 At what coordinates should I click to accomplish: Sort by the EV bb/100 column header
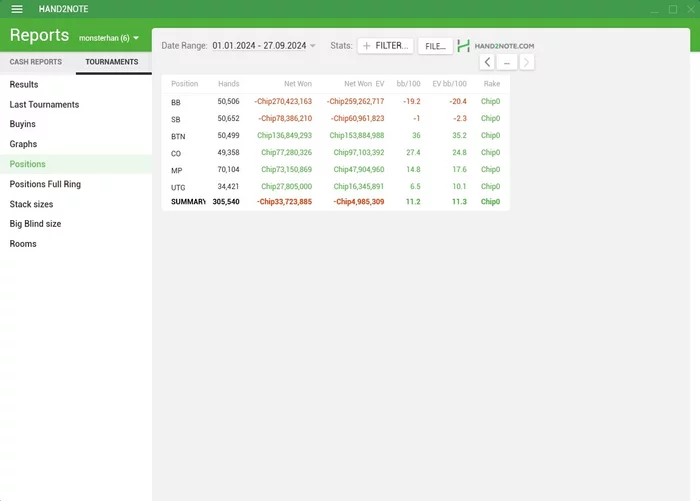pos(449,84)
